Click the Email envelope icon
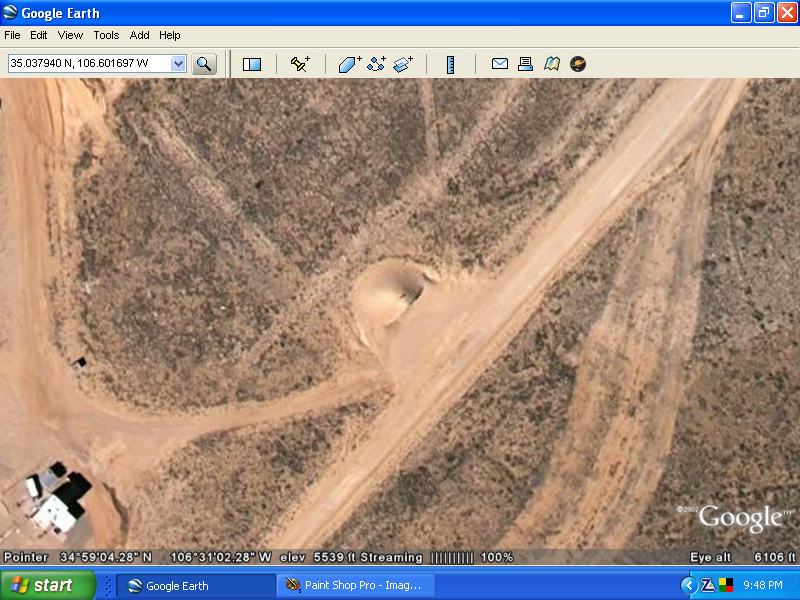 click(500, 64)
